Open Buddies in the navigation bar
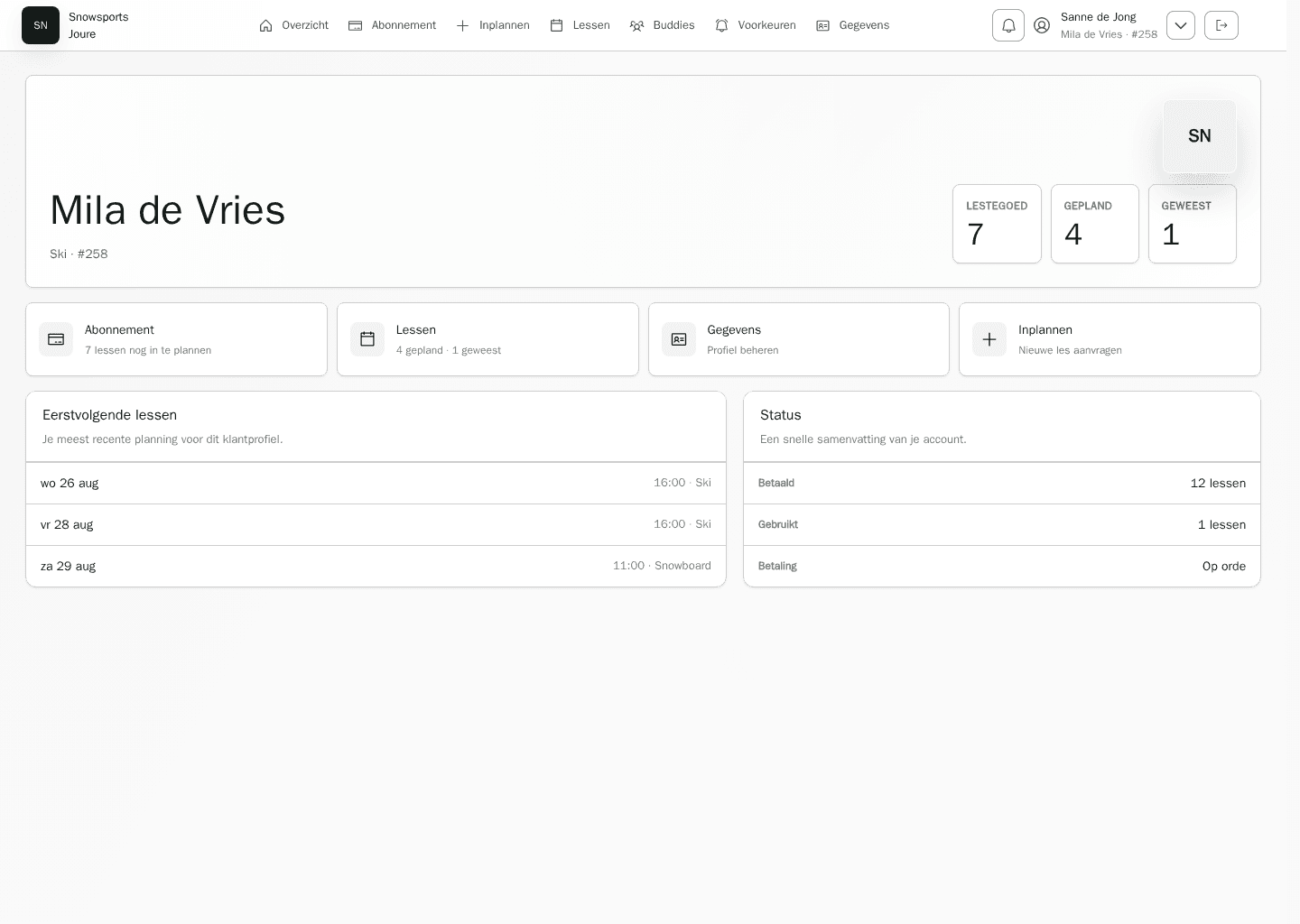This screenshot has width=1300, height=924. pyautogui.click(x=663, y=25)
